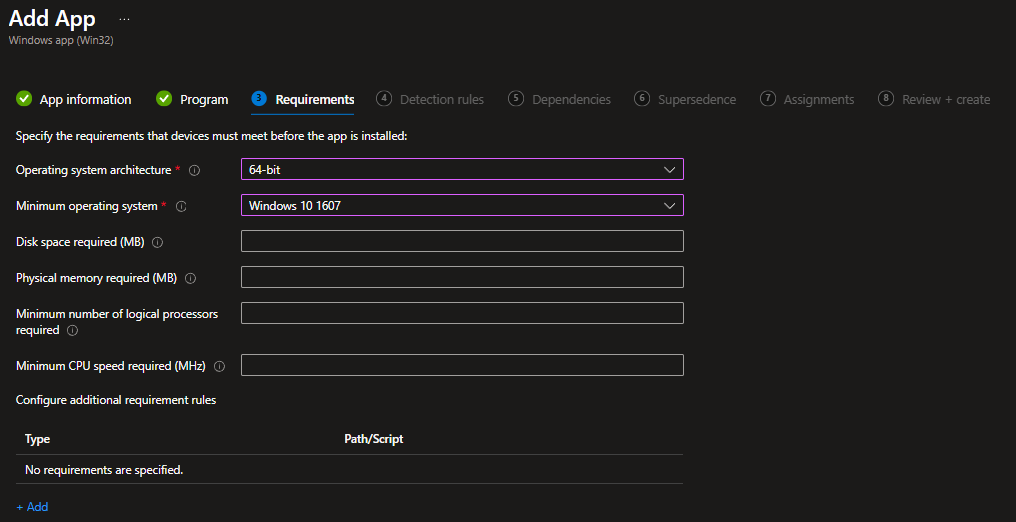Click the green checkmark beside Program
Screen dimensions: 1016x522
tap(164, 99)
